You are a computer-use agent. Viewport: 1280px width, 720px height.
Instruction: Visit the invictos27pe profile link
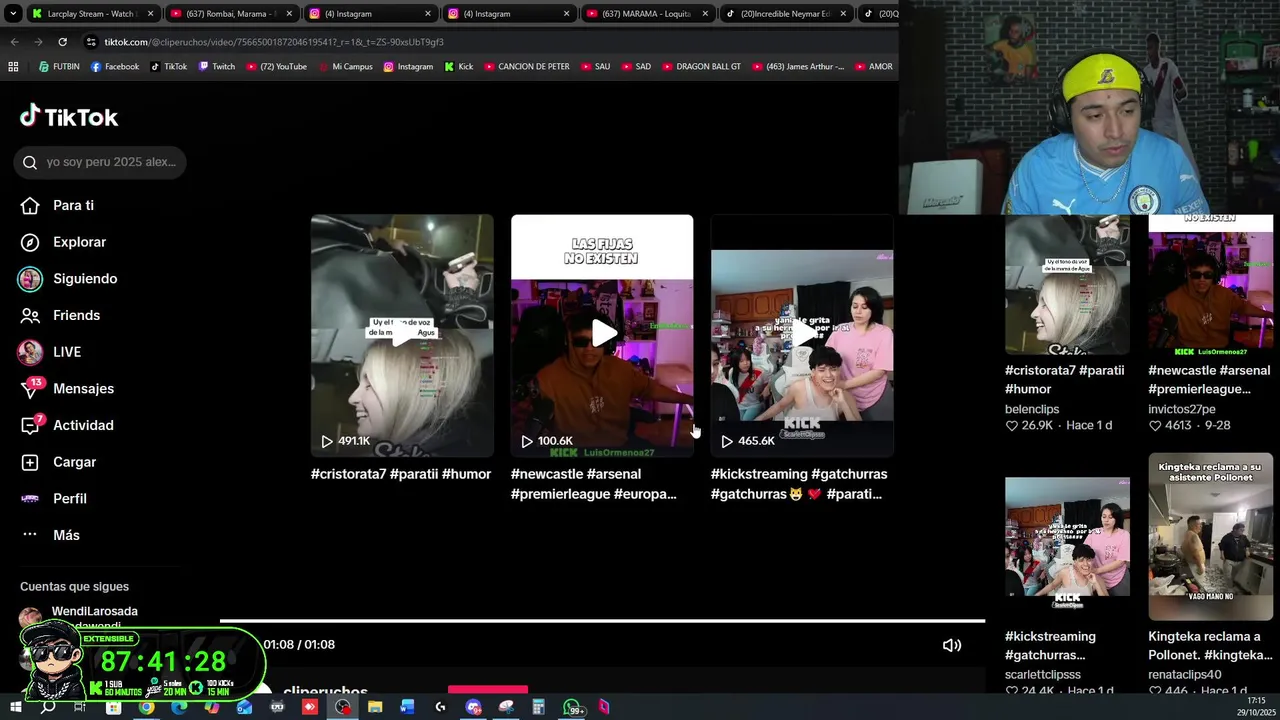pos(1182,409)
